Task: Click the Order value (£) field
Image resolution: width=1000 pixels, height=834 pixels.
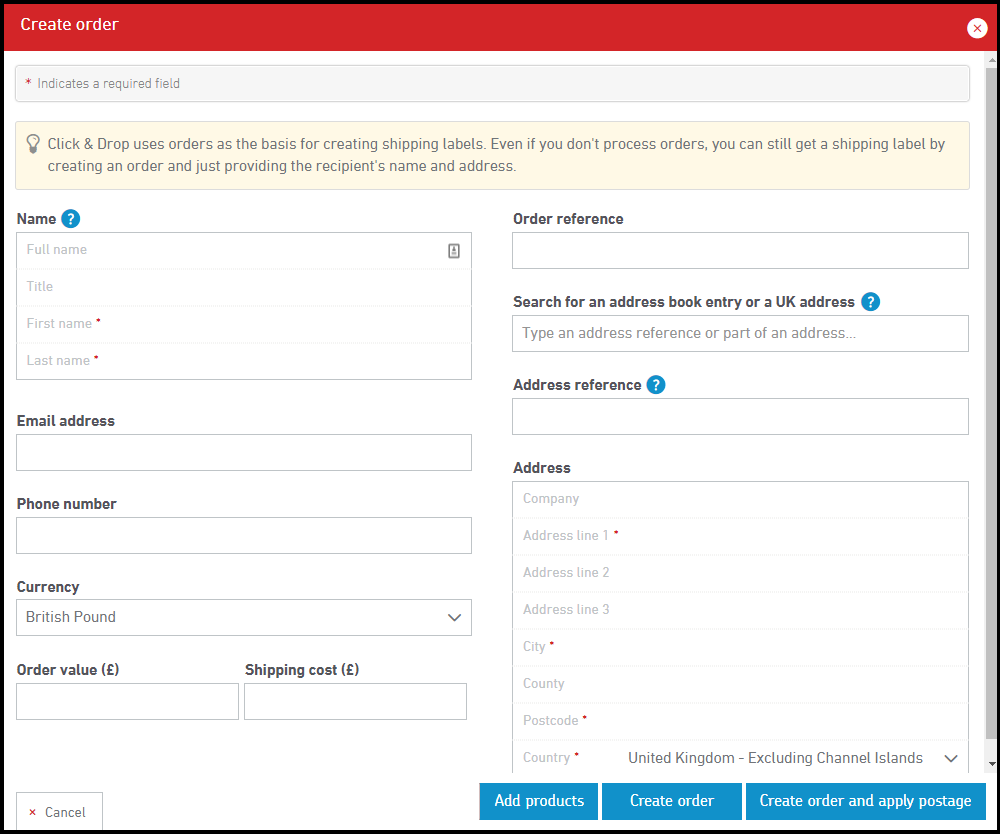Action: (x=127, y=702)
